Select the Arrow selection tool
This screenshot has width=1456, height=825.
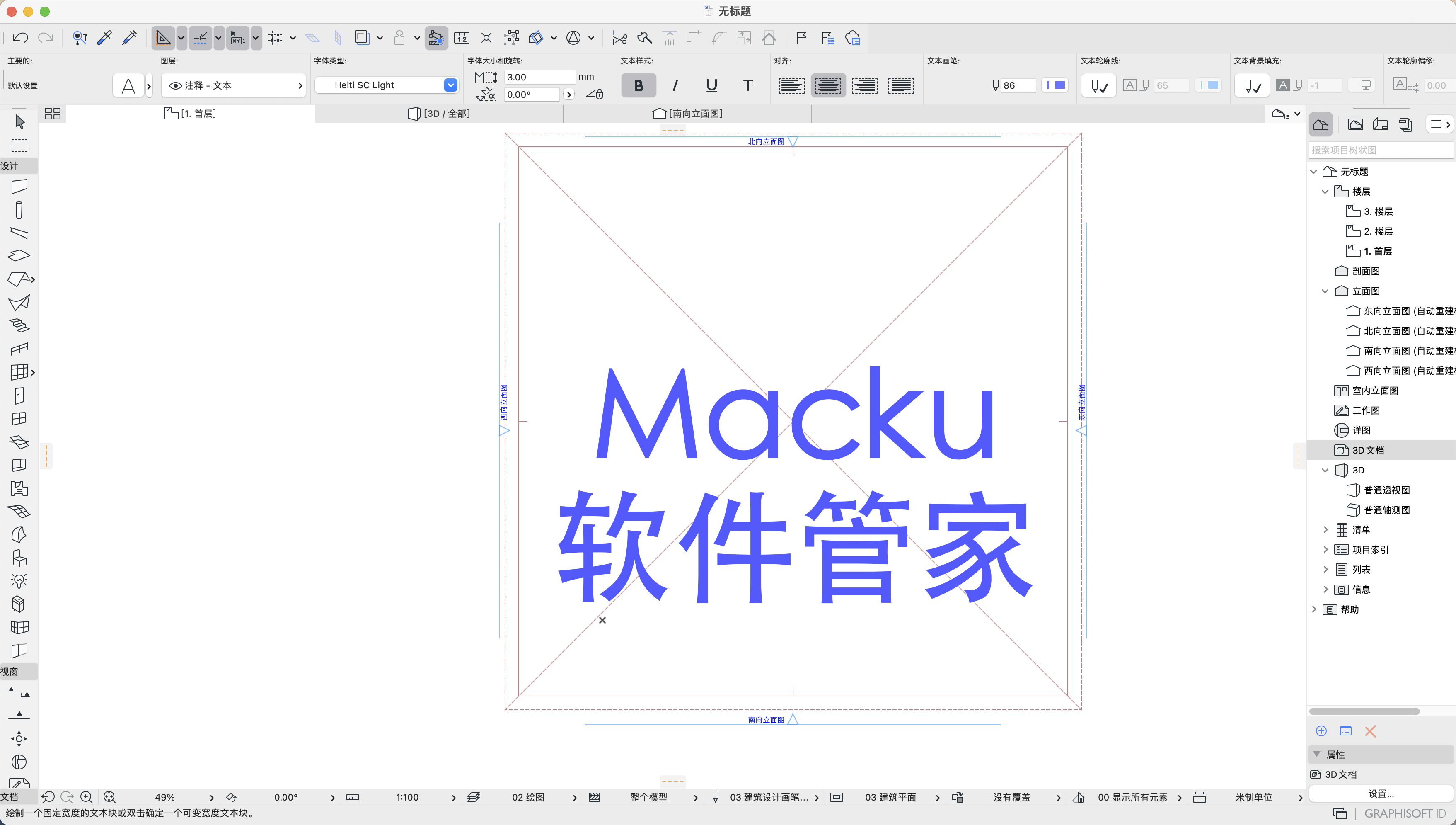pyautogui.click(x=19, y=121)
